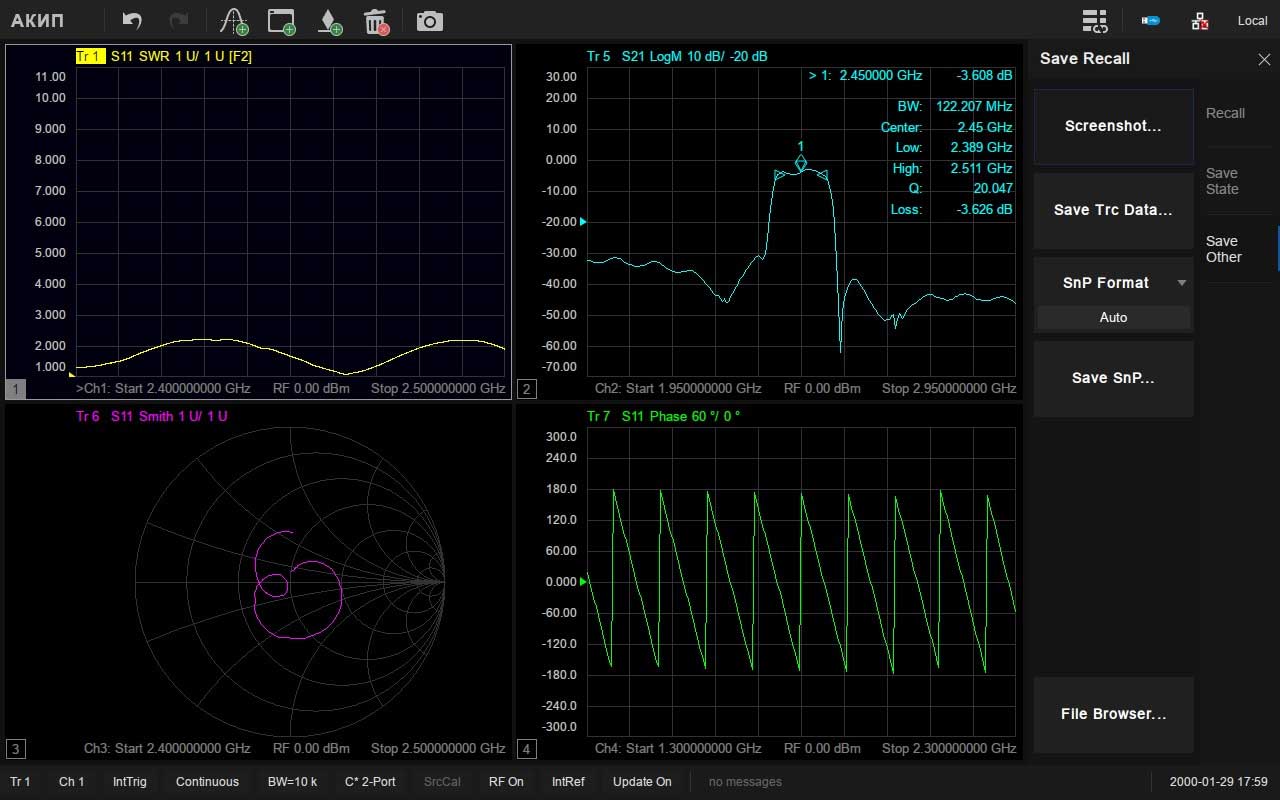Click the Add Window icon

(x=282, y=21)
